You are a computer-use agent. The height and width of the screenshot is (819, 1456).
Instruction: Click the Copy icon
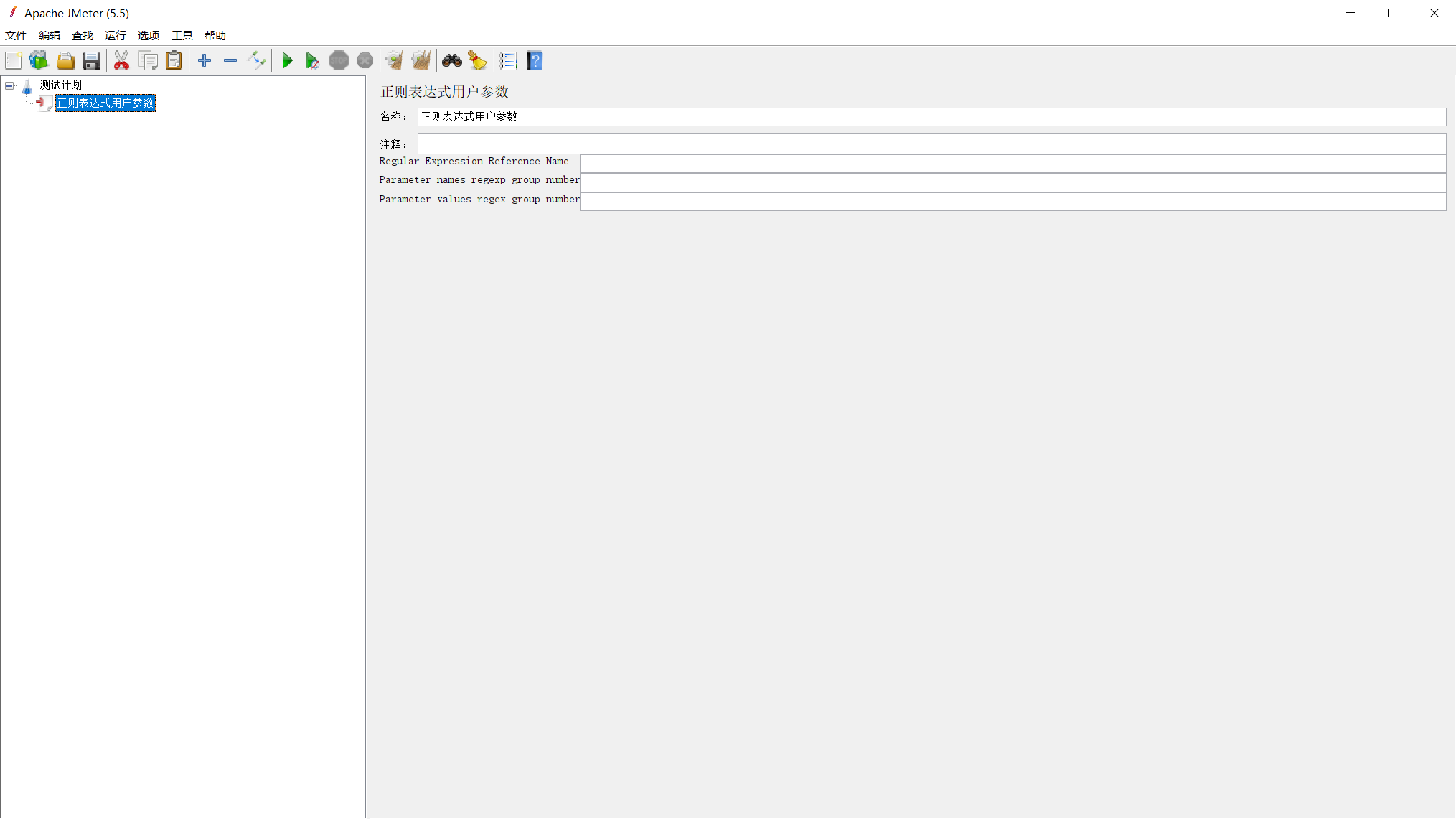tap(148, 61)
